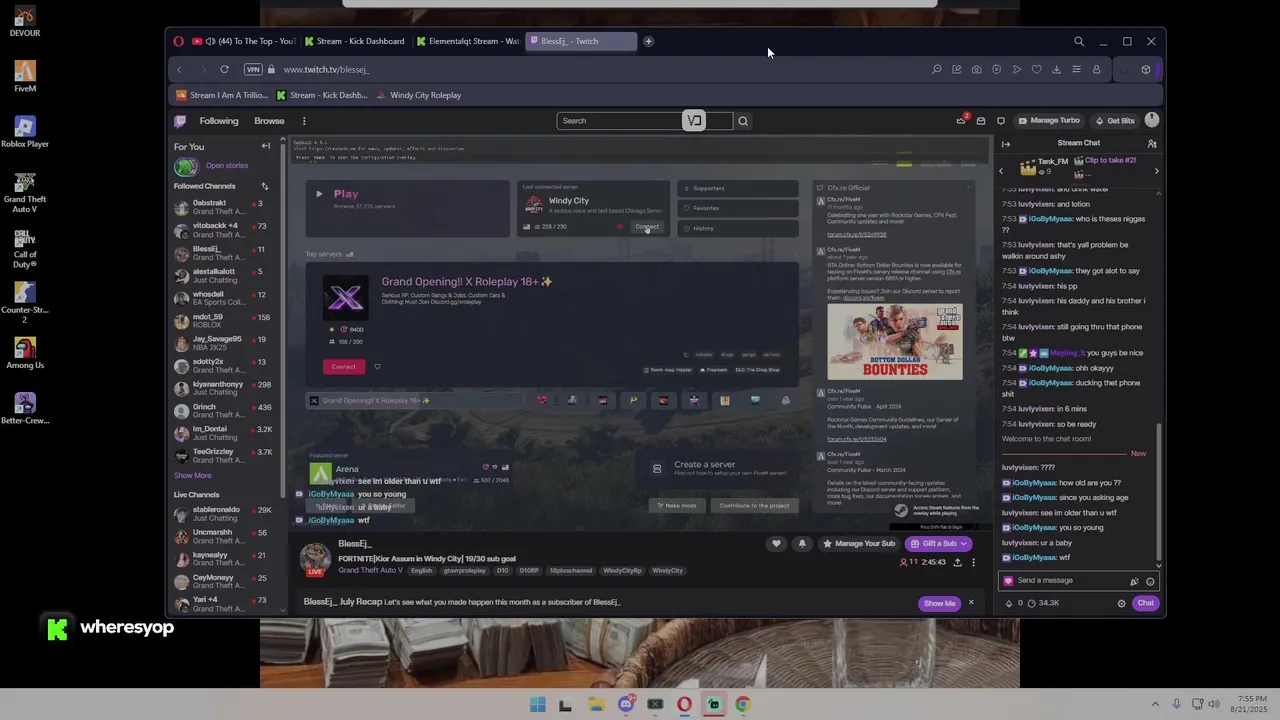Open the Browse page

269,121
